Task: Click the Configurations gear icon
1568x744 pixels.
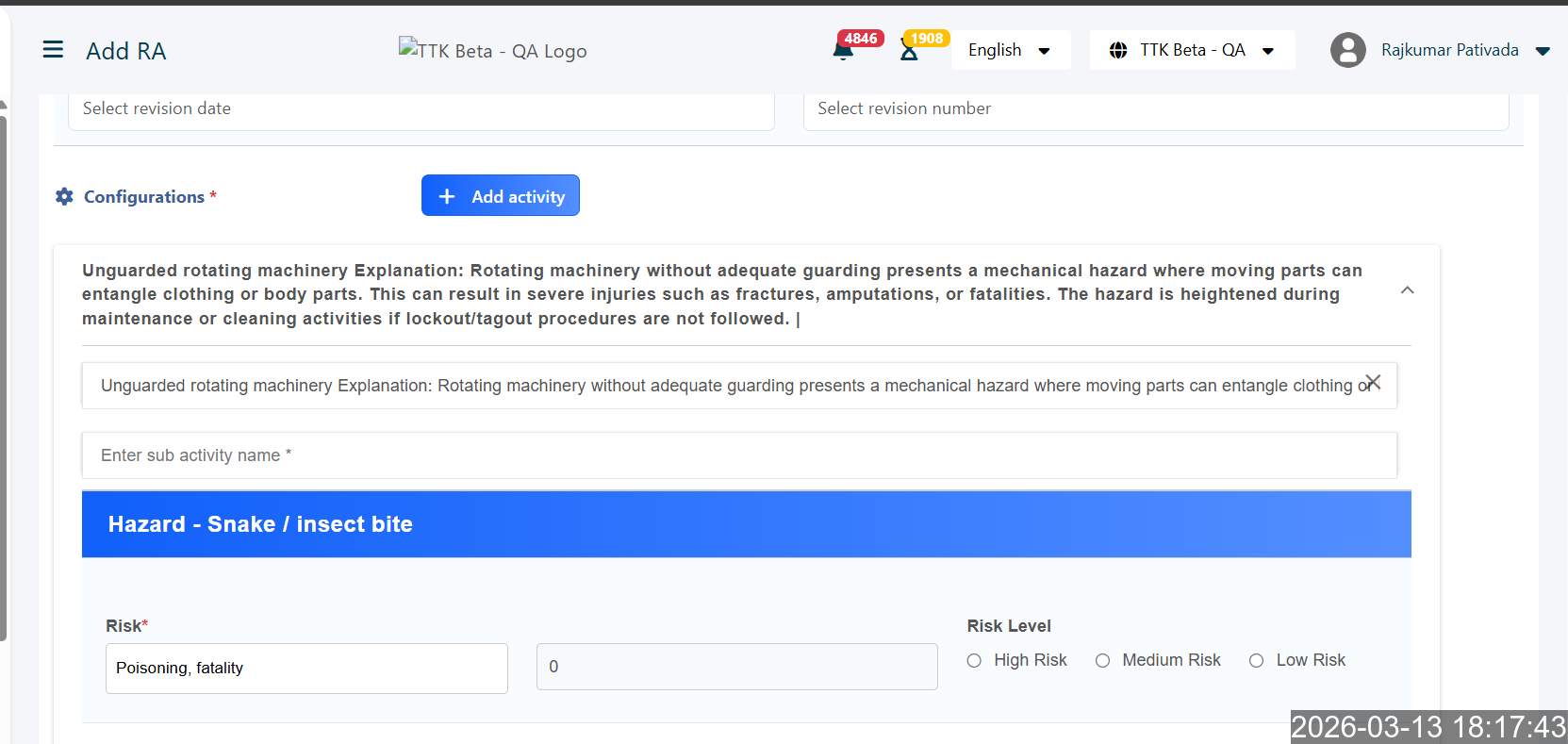Action: pos(64,196)
